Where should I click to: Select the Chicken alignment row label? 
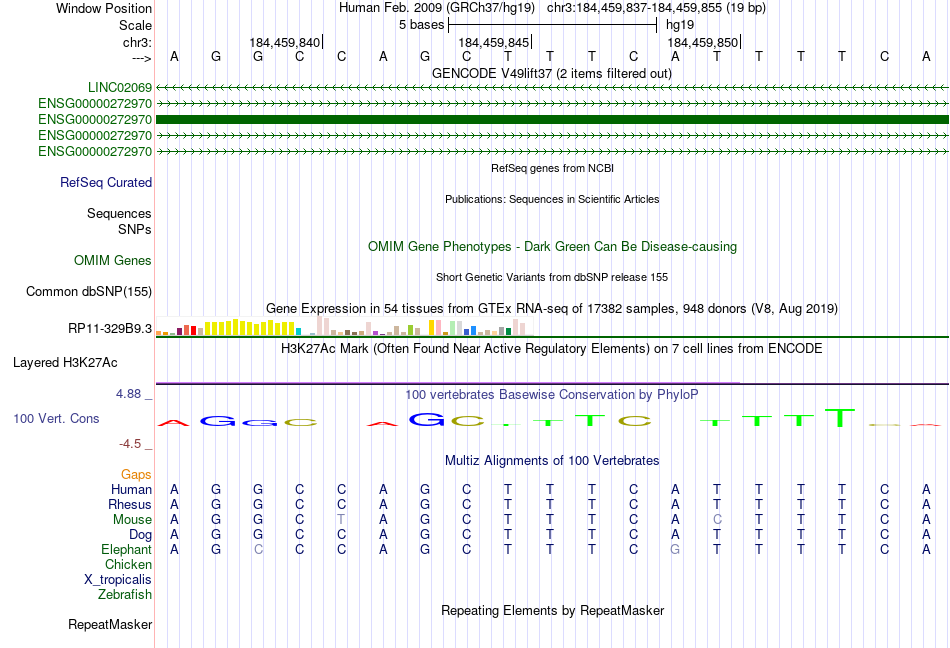128,564
